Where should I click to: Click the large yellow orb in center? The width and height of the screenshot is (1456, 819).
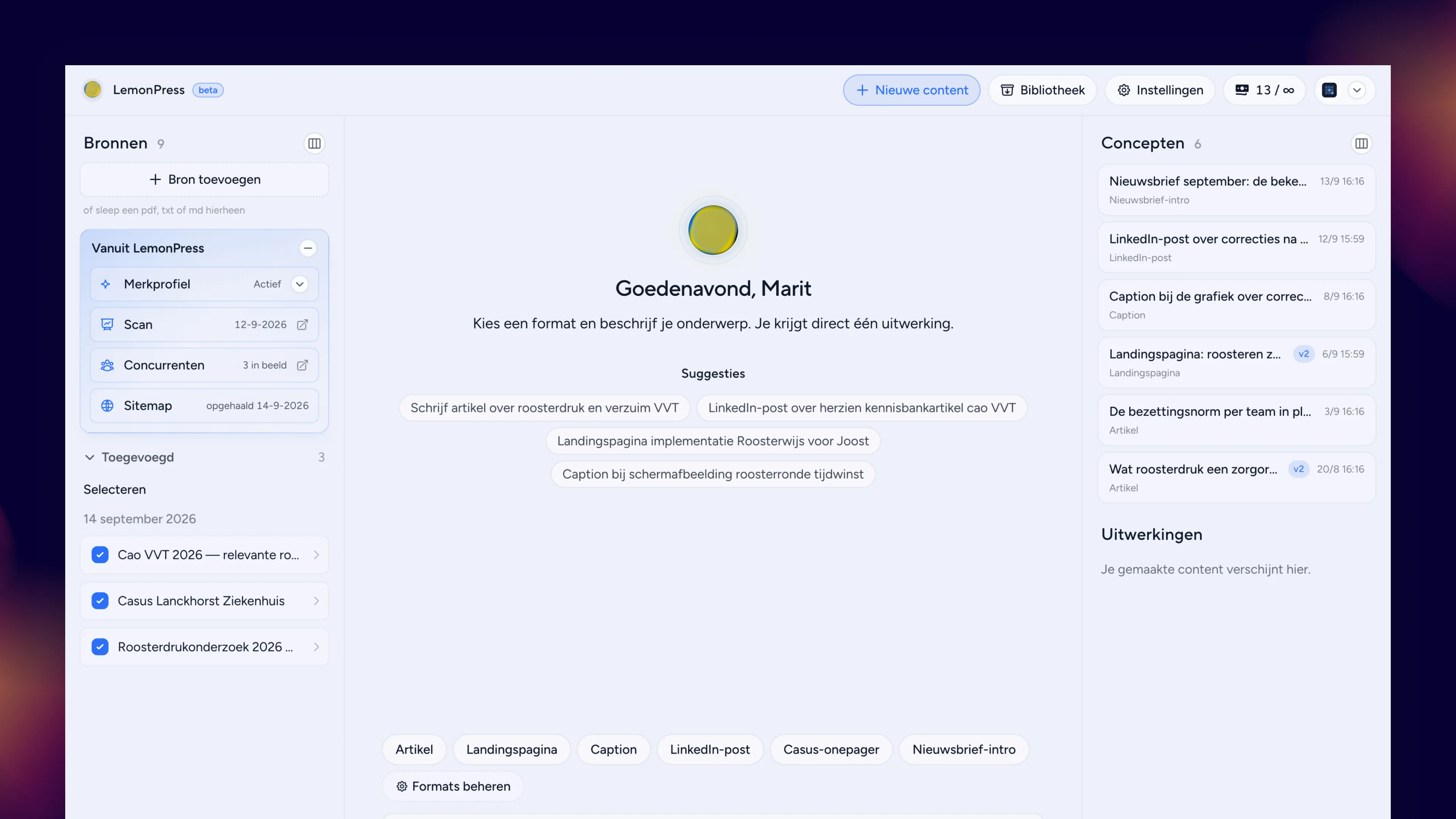click(713, 230)
